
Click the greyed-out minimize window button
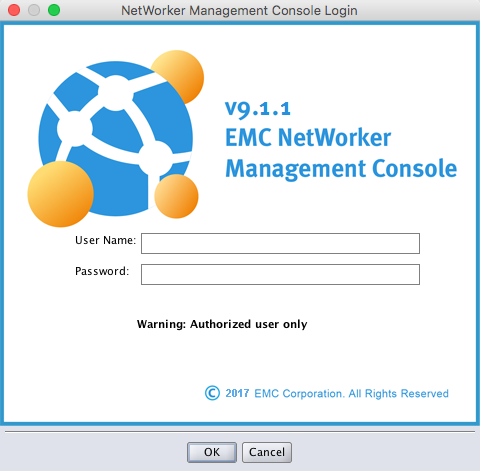[34, 10]
